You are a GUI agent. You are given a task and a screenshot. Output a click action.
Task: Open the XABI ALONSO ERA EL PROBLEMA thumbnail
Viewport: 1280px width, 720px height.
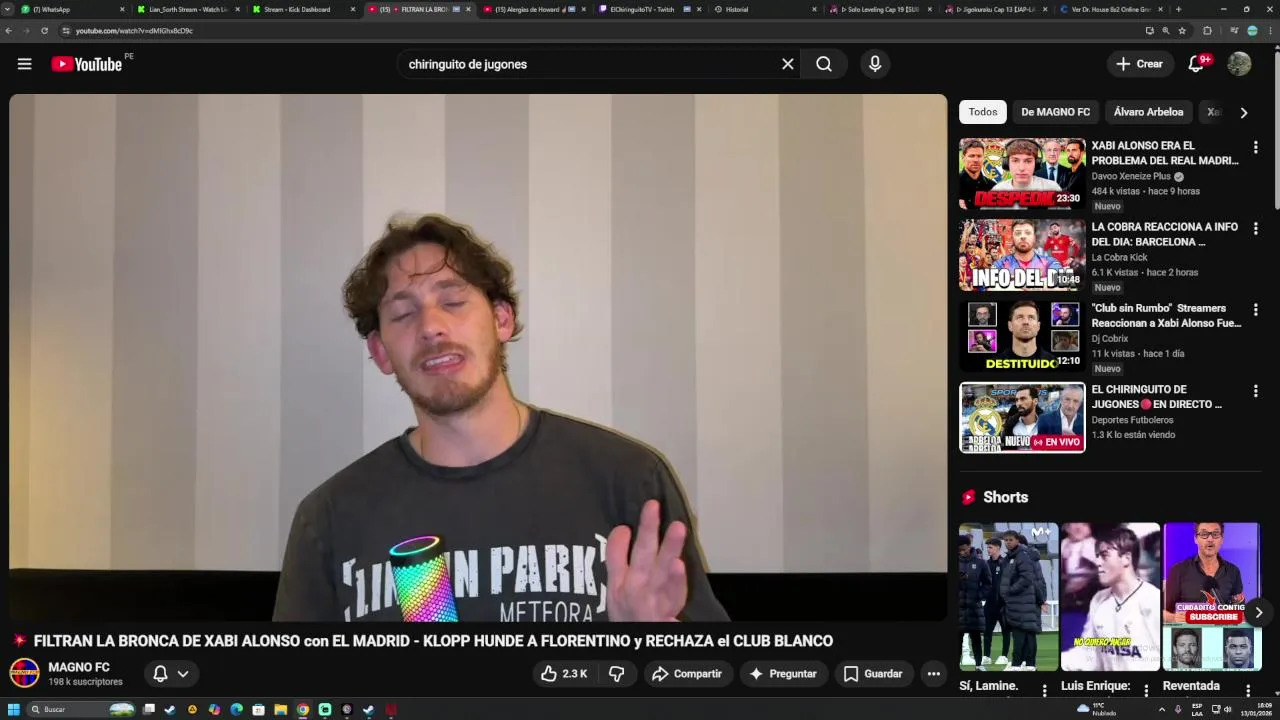(1022, 174)
